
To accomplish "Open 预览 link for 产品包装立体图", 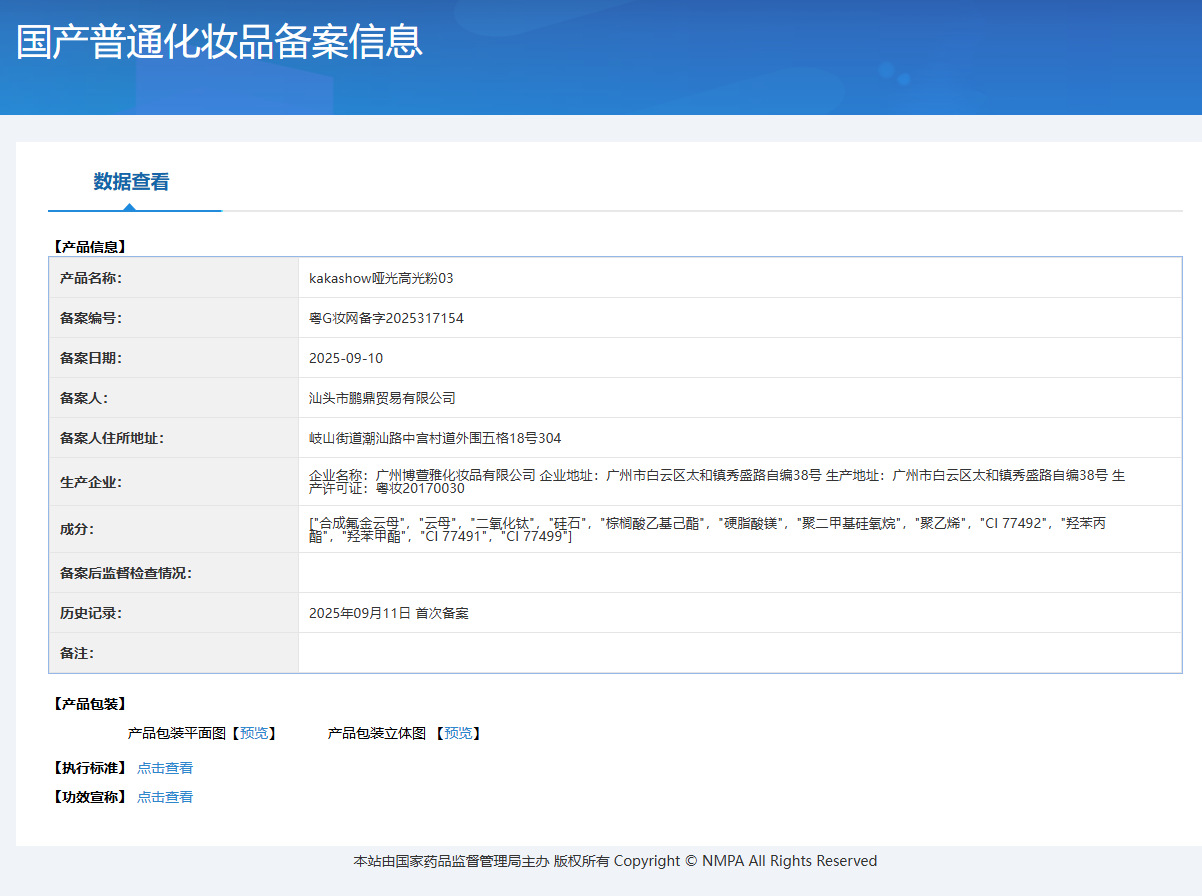I will [x=458, y=733].
